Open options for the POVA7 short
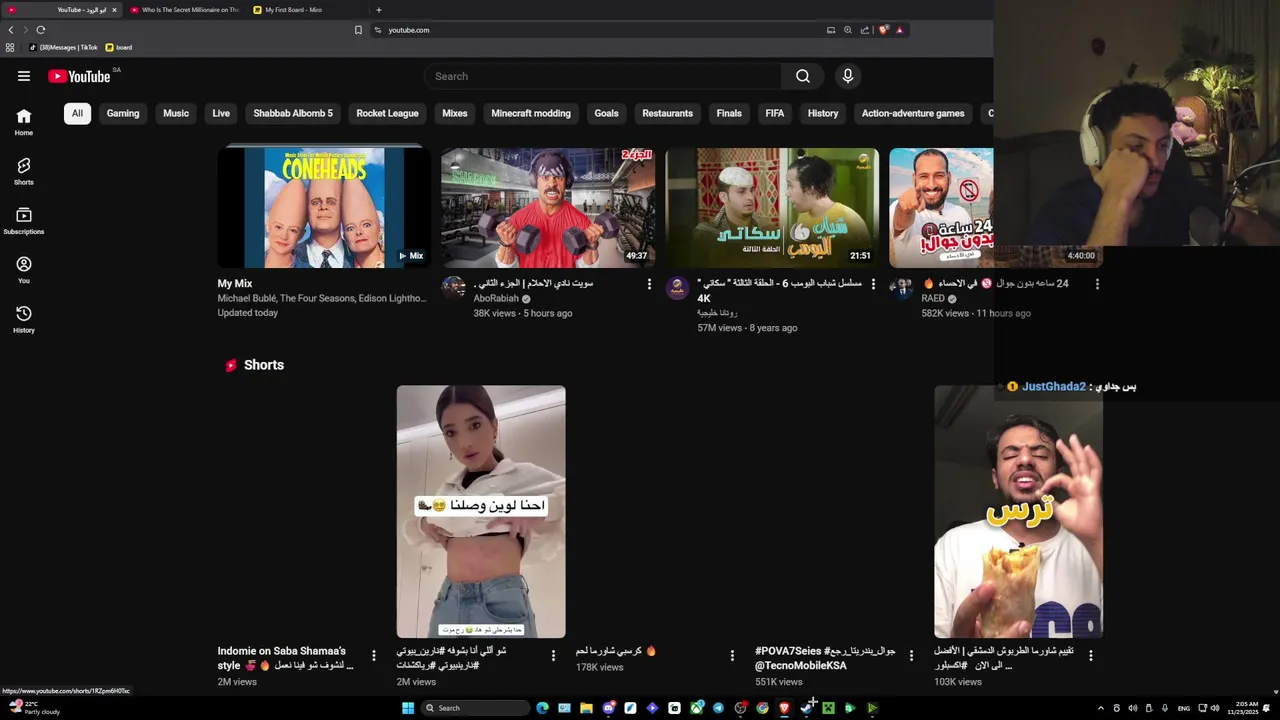The image size is (1280, 720). 911,656
